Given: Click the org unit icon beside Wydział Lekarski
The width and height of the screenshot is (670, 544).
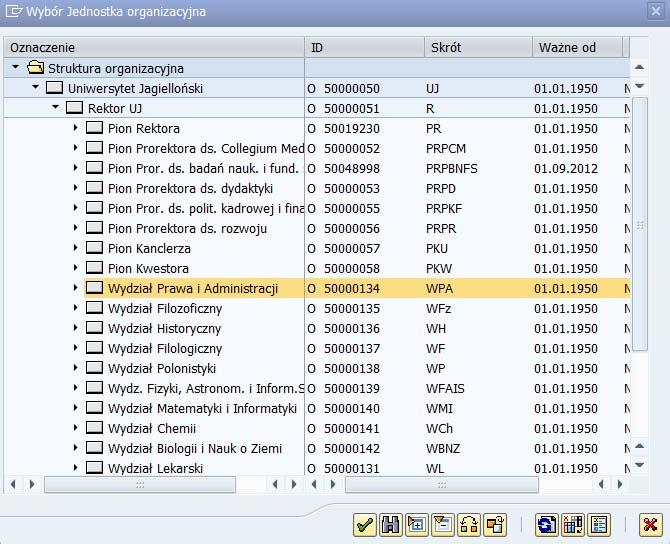Looking at the screenshot, I should (x=94, y=468).
